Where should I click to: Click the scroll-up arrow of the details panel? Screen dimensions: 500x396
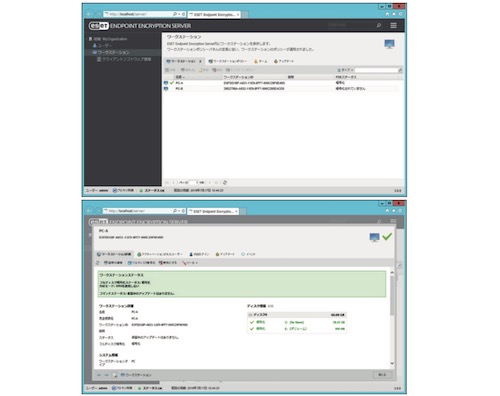(392, 273)
